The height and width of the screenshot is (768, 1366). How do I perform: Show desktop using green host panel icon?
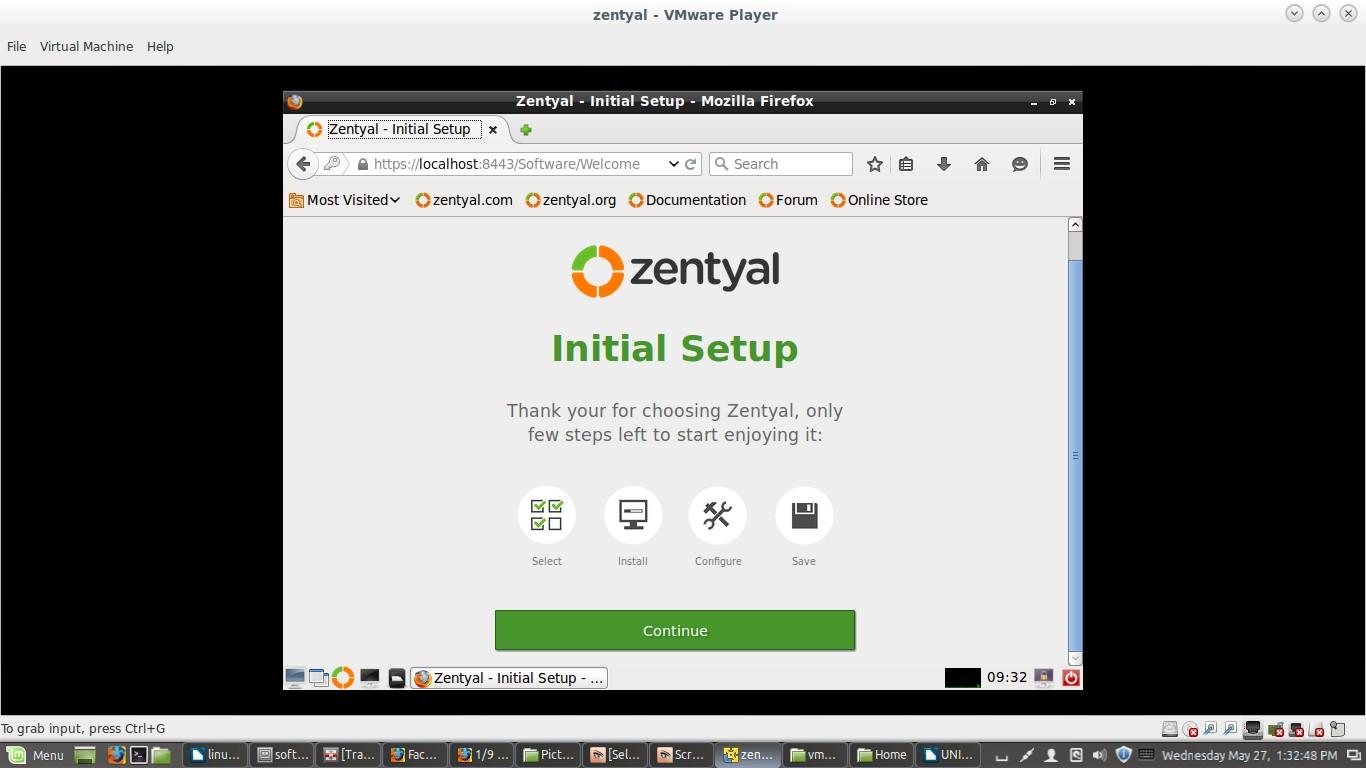pos(85,755)
